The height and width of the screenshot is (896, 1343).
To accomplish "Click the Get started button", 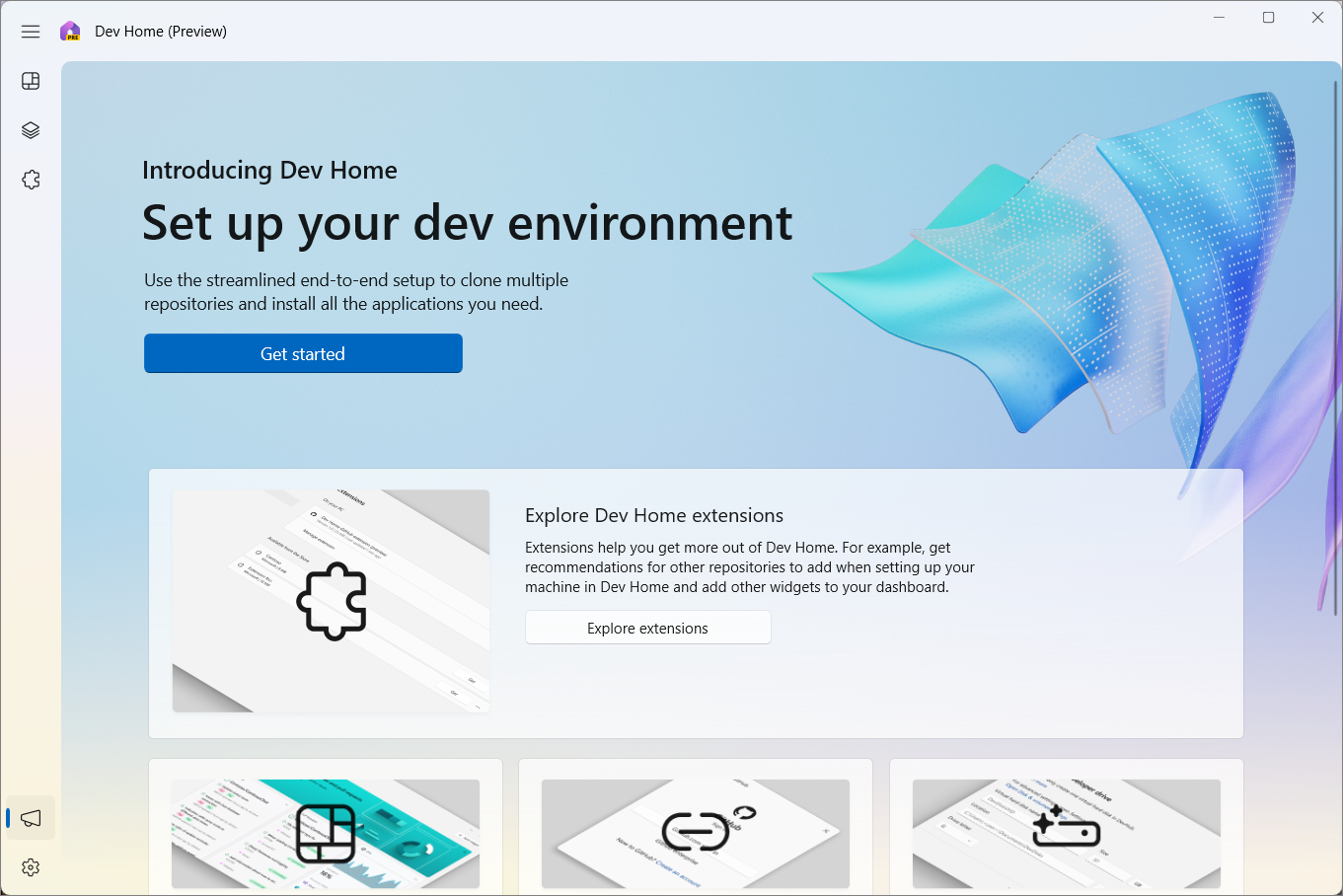I will [303, 353].
